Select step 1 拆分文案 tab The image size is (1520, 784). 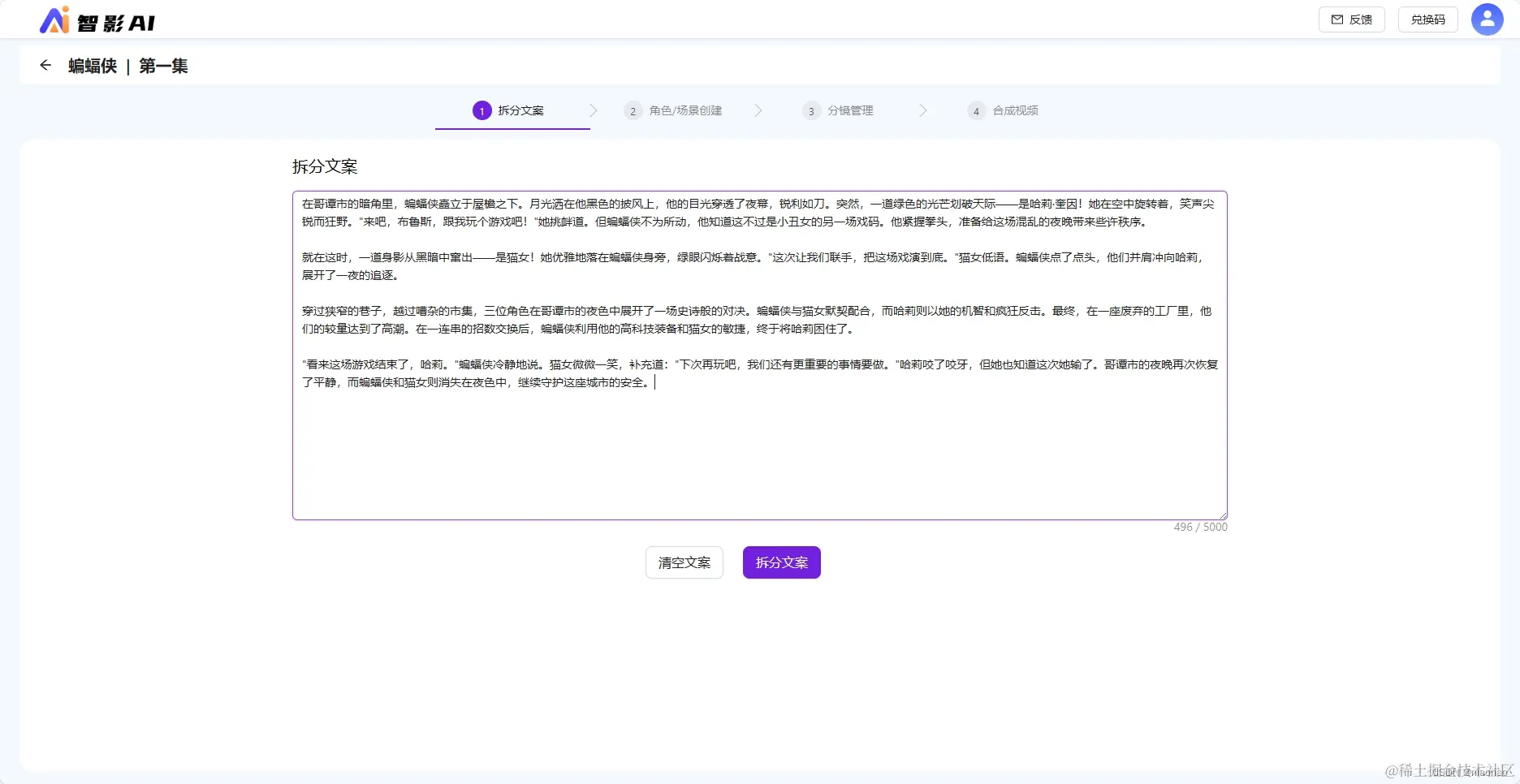point(512,111)
